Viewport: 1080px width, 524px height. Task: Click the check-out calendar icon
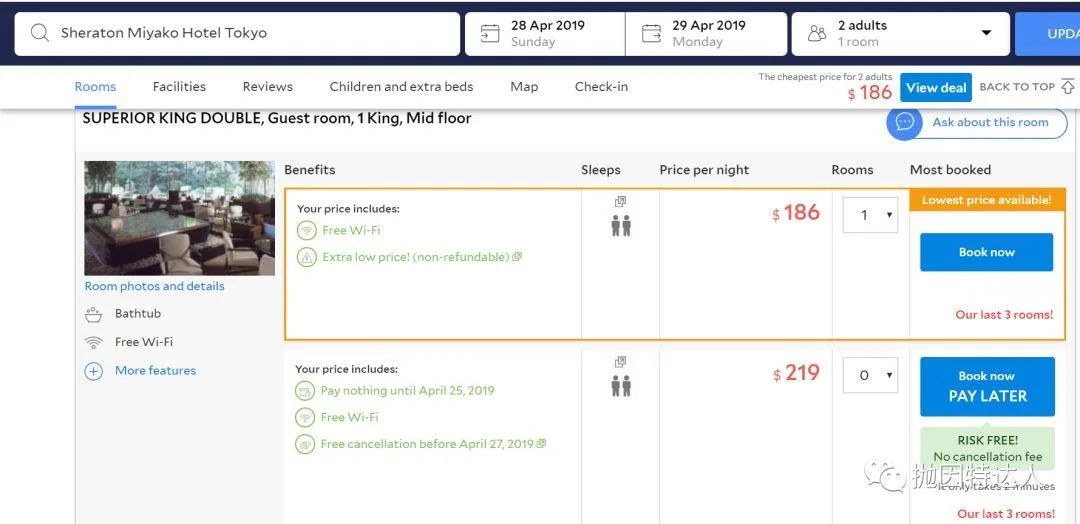[x=651, y=33]
